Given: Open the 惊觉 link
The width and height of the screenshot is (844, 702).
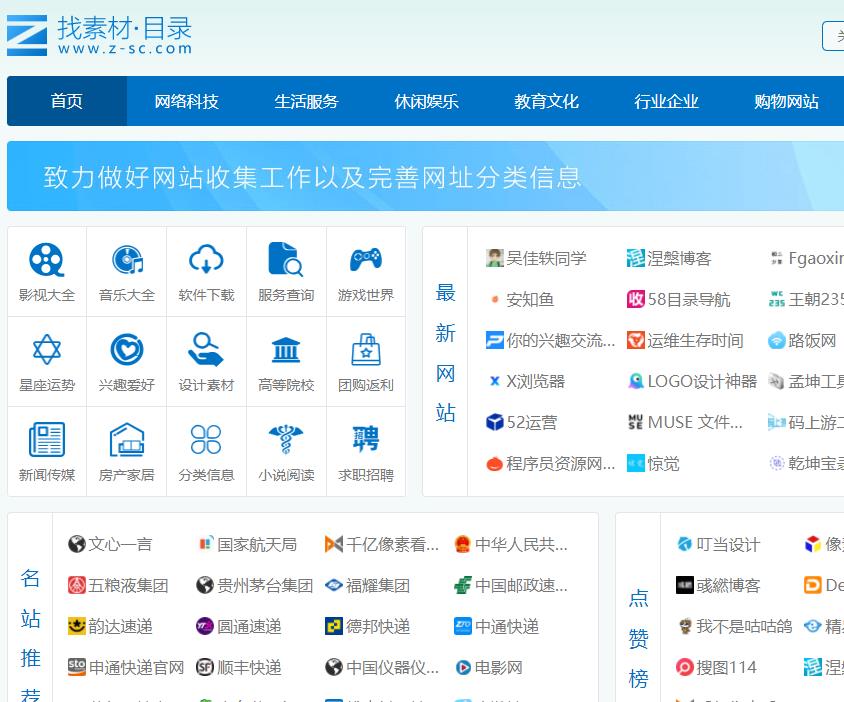Looking at the screenshot, I should click(663, 464).
